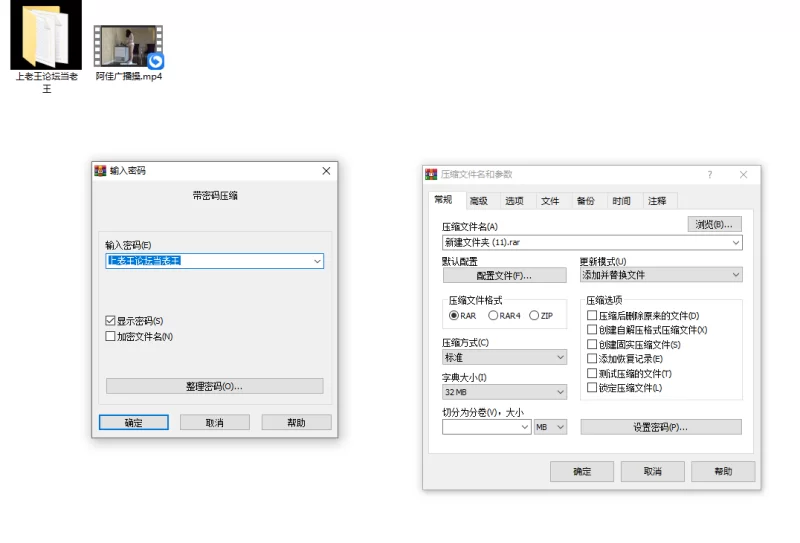Uncheck the 显示密码 checkbox
Viewport: 800px width, 543px height.
[x=111, y=321]
